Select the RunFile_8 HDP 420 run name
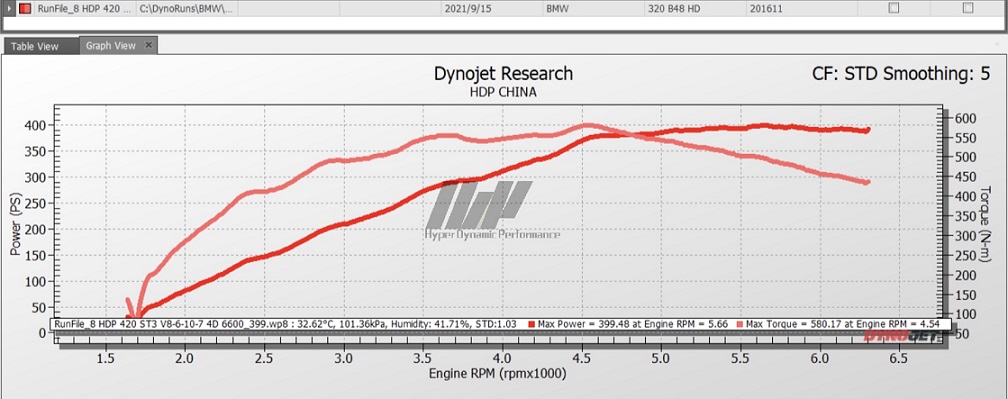Screen dimensions: 1008x399 (84, 9)
